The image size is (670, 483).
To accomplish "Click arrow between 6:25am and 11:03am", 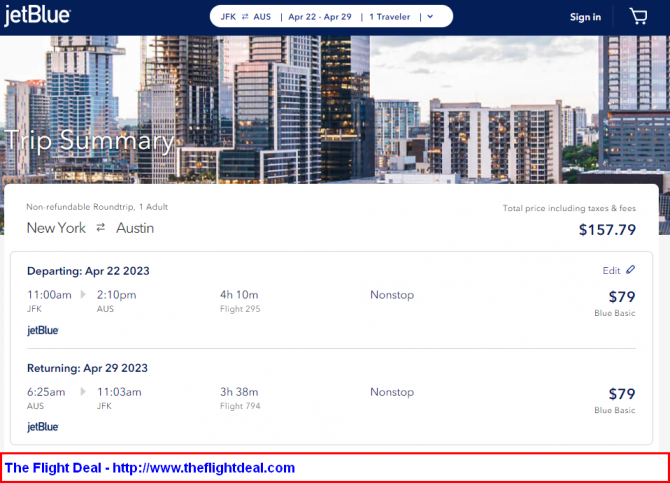I will 83,392.
